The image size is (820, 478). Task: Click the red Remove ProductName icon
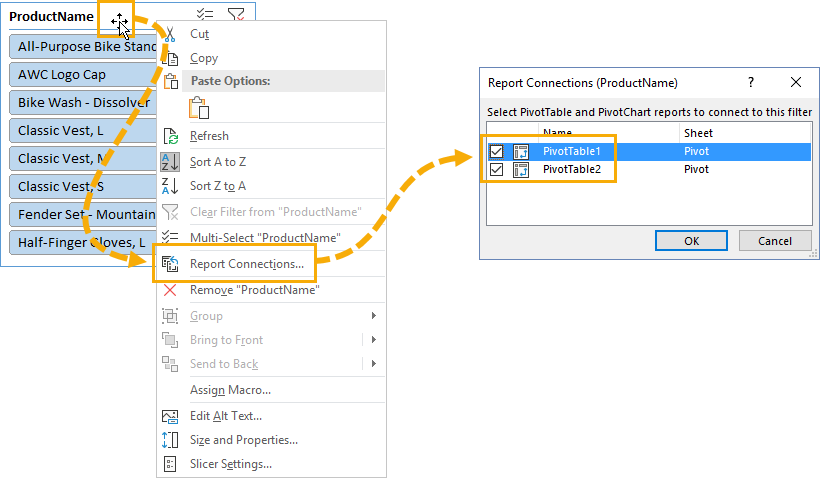(170, 290)
